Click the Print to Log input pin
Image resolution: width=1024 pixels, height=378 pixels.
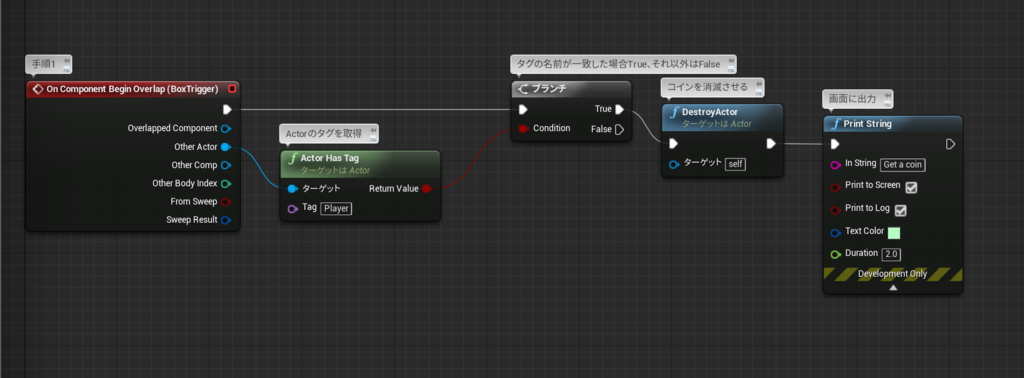pyautogui.click(x=835, y=210)
